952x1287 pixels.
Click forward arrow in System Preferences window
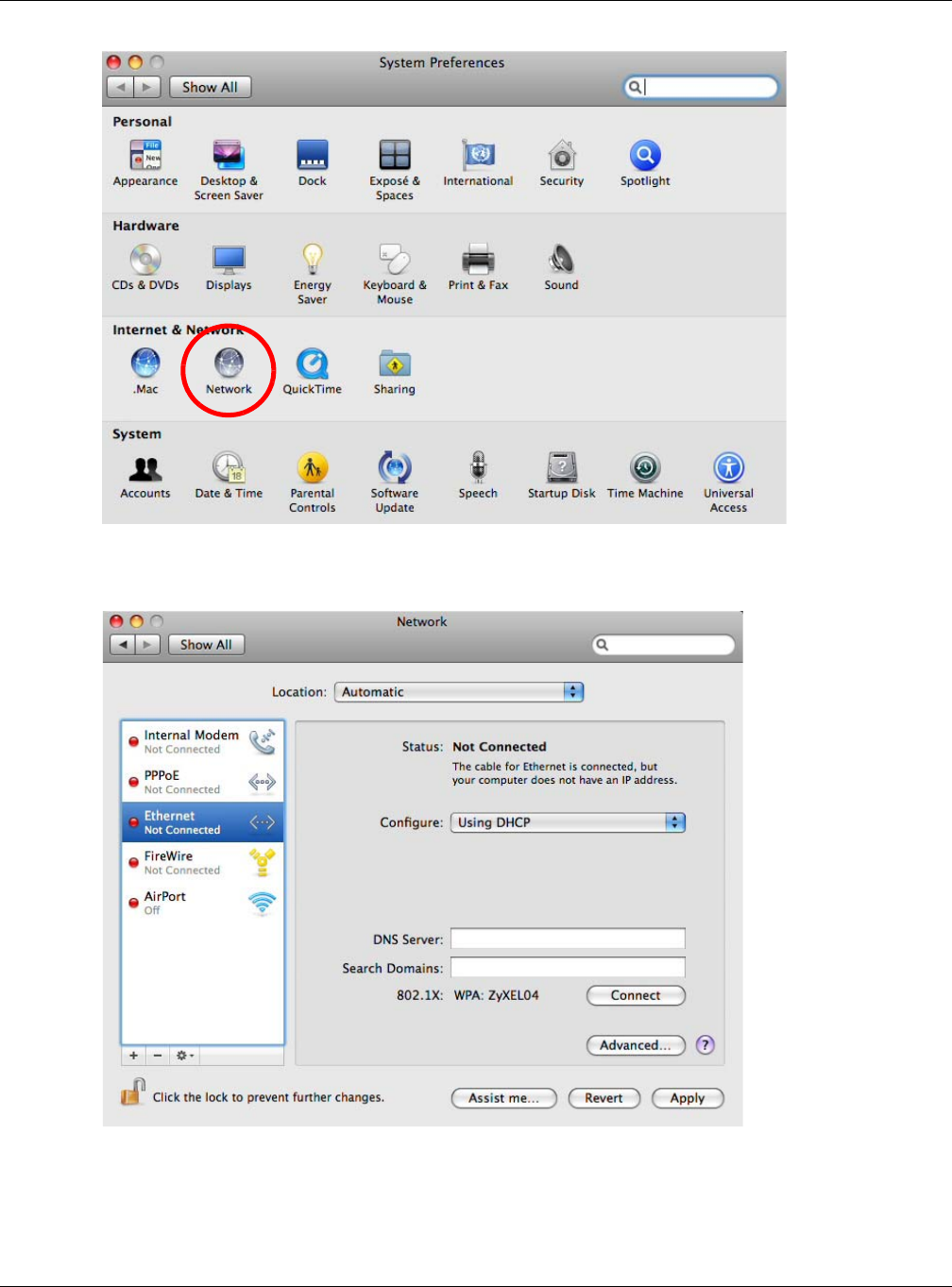pos(147,87)
